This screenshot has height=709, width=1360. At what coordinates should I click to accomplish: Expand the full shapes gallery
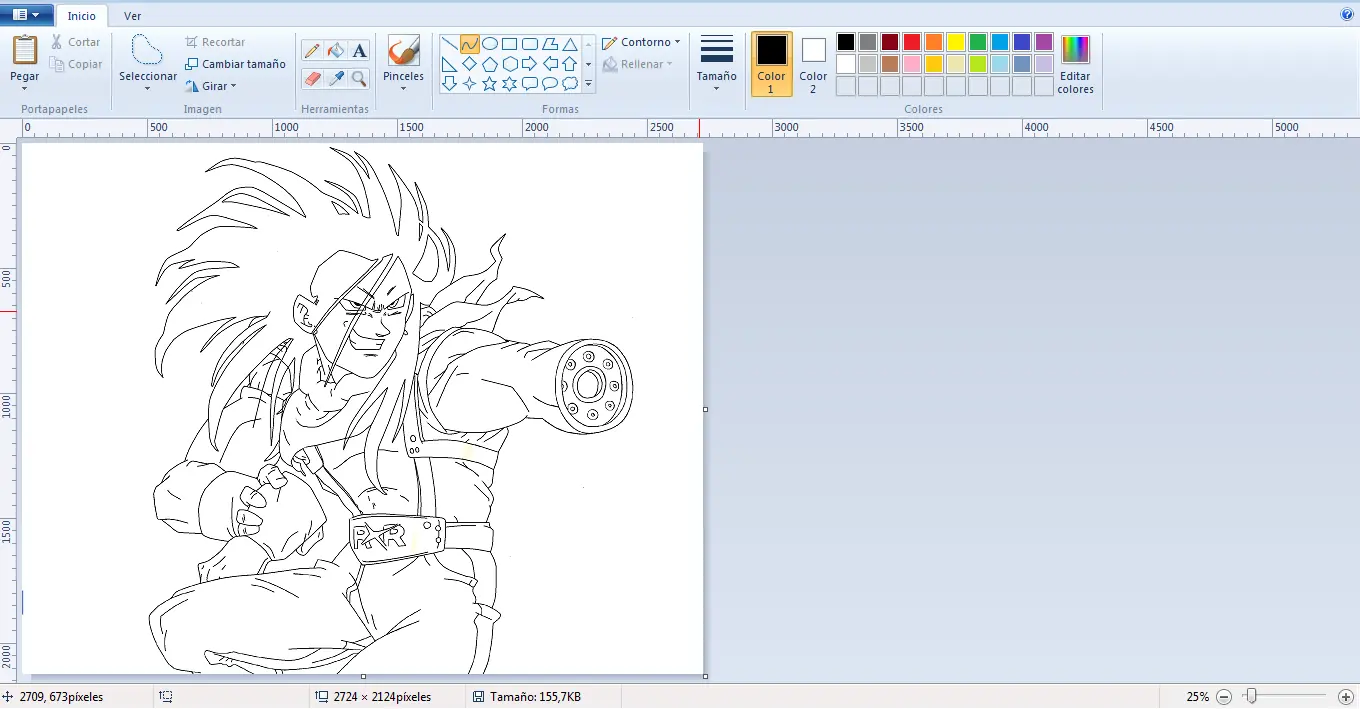click(588, 84)
